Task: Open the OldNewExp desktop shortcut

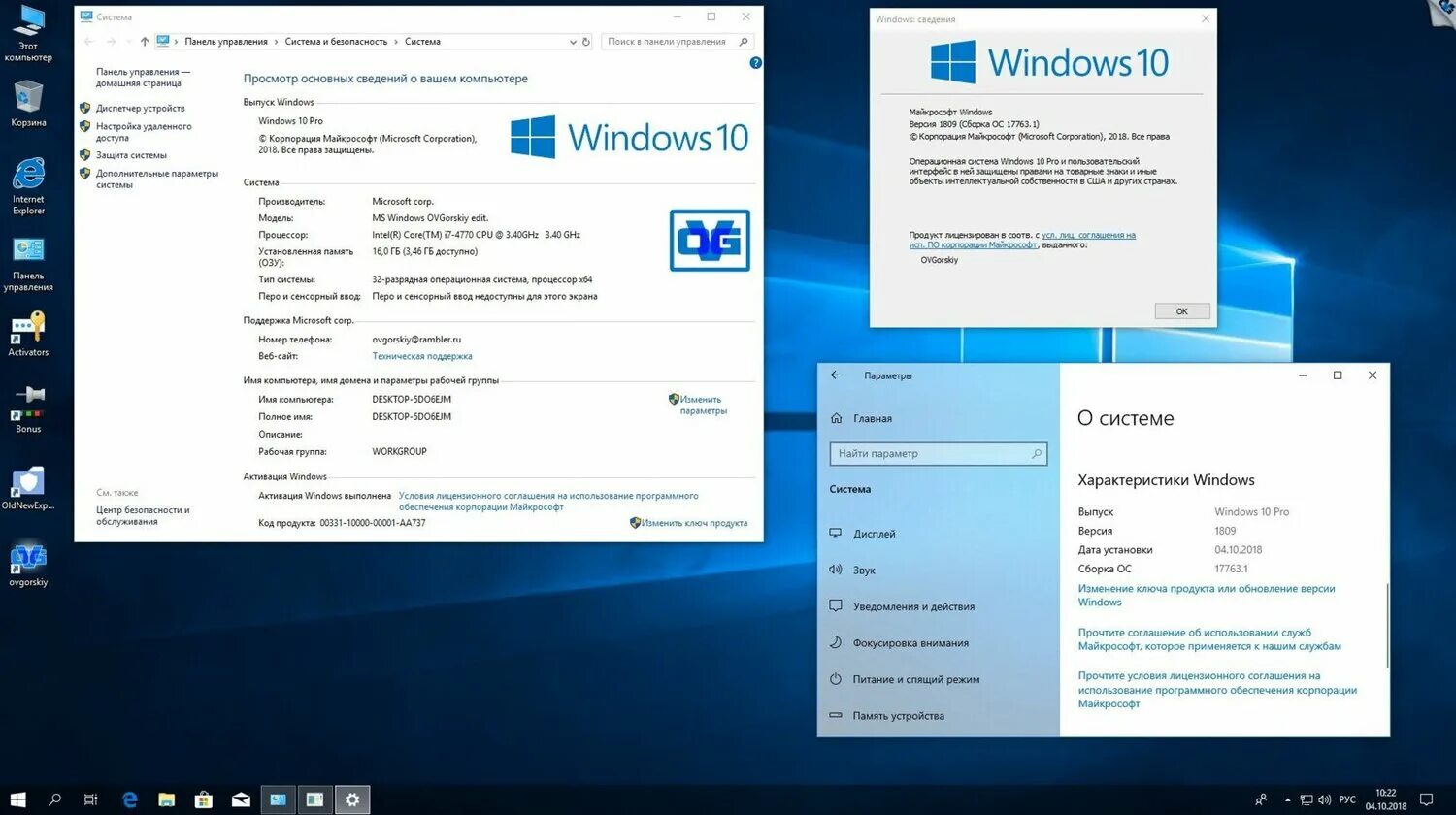Action: [28, 488]
